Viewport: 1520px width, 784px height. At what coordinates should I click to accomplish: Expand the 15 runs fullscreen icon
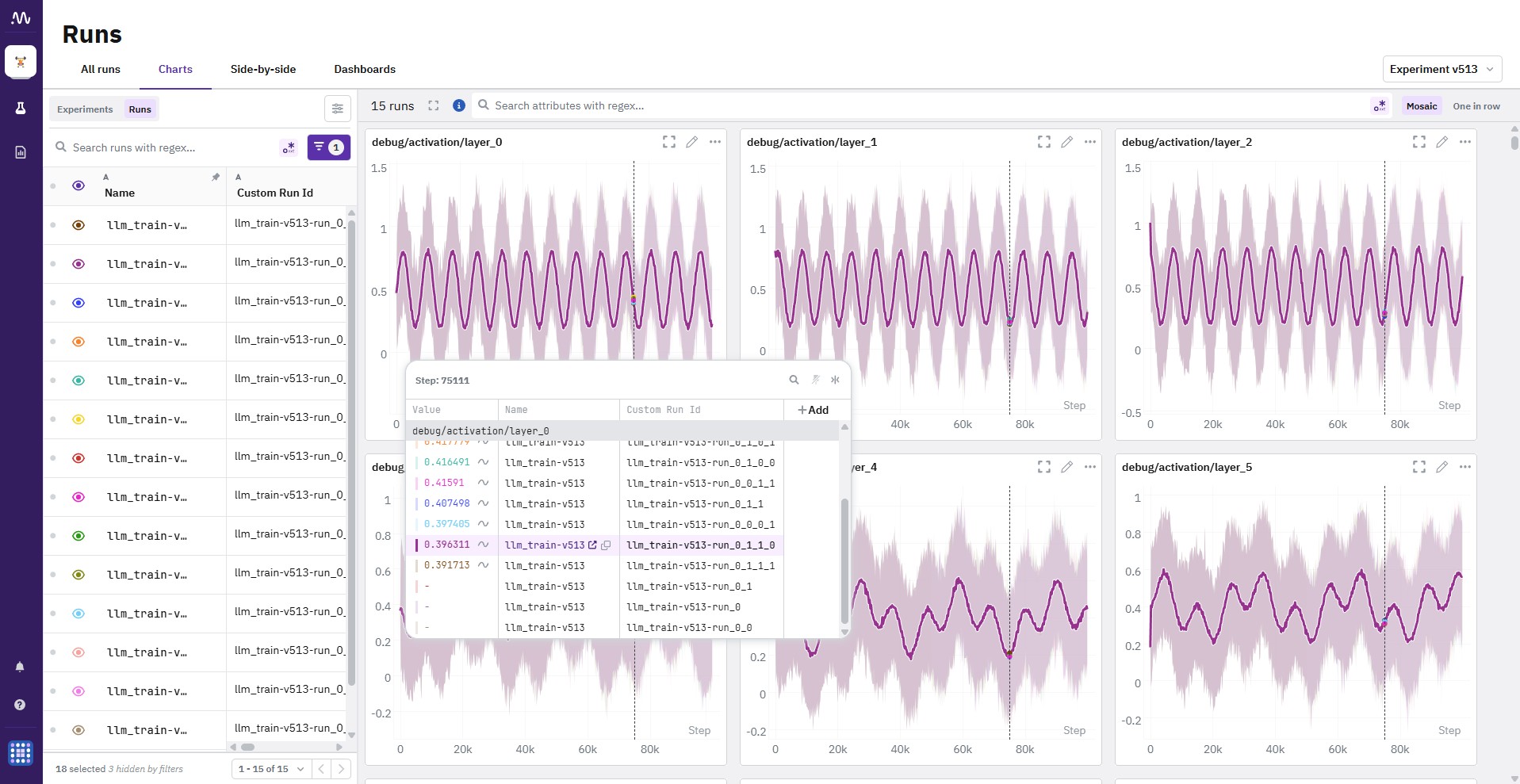pos(434,105)
